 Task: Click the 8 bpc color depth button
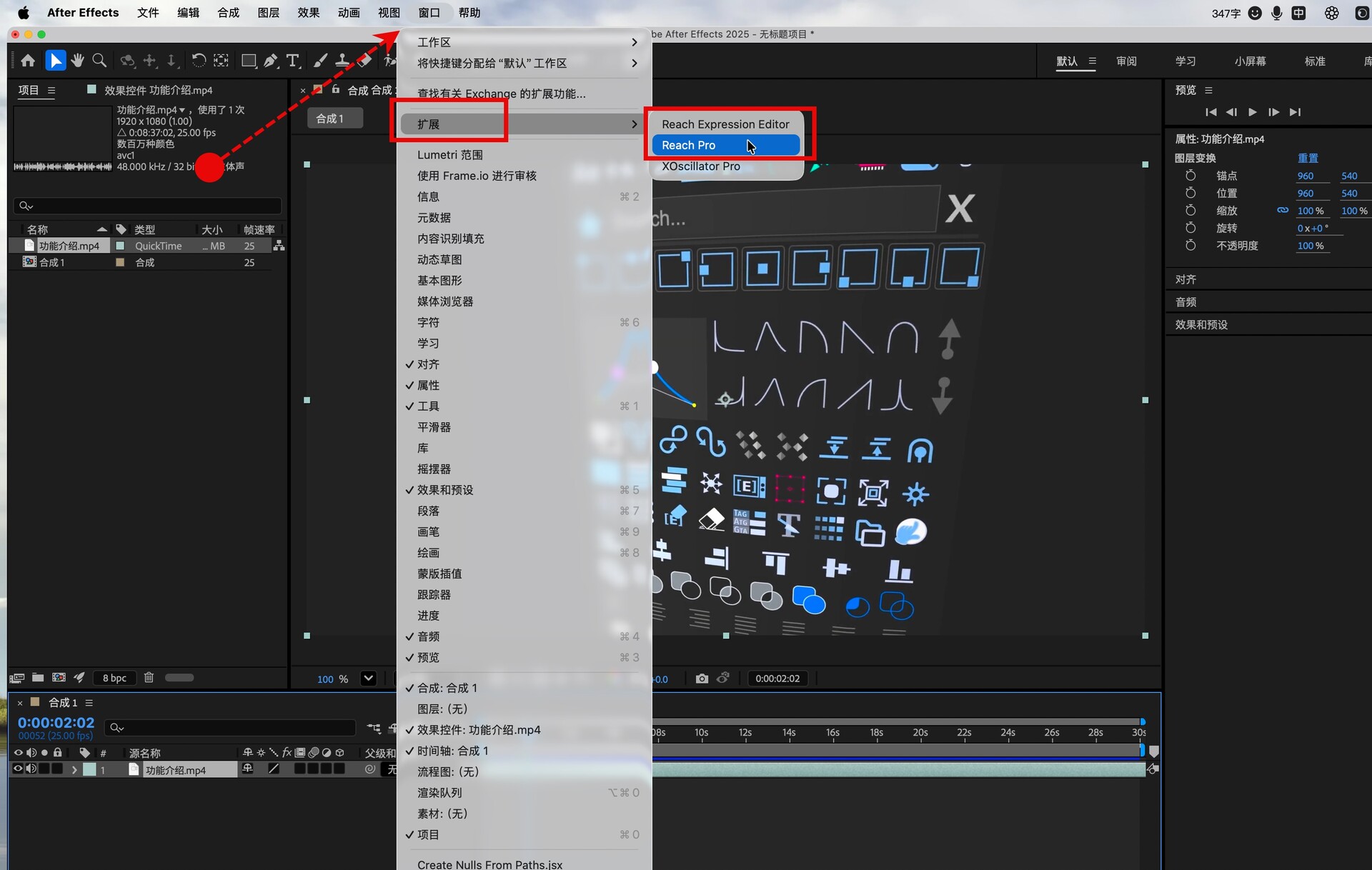[114, 678]
